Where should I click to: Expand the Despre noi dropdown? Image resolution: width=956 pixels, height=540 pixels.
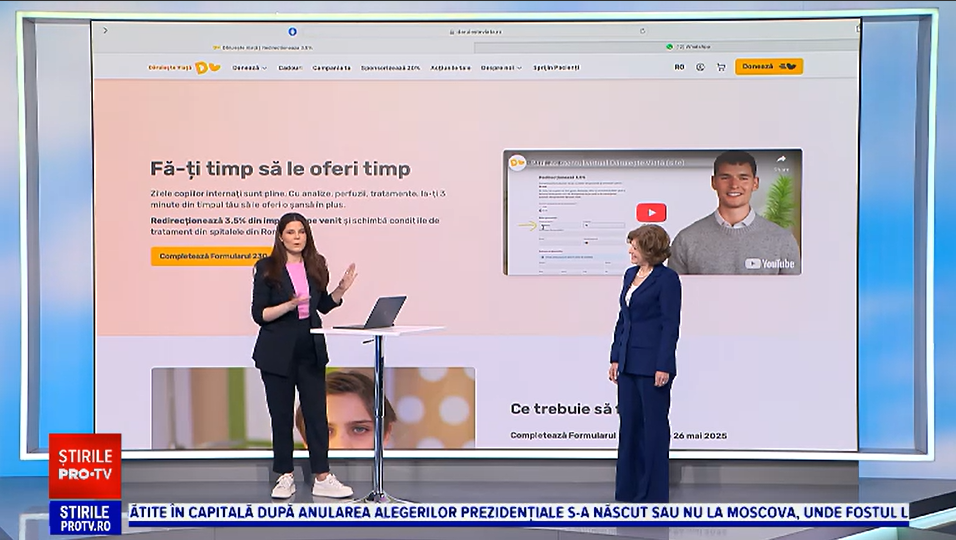tap(501, 68)
